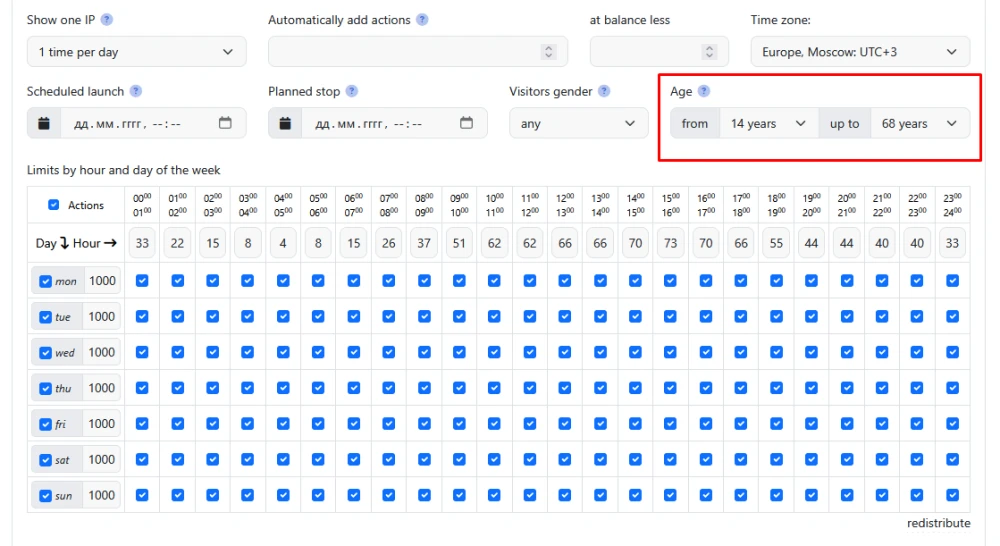The width and height of the screenshot is (1000, 546).
Task: Uncheck tuesday 16-17 hour checkbox
Action: click(x=705, y=316)
